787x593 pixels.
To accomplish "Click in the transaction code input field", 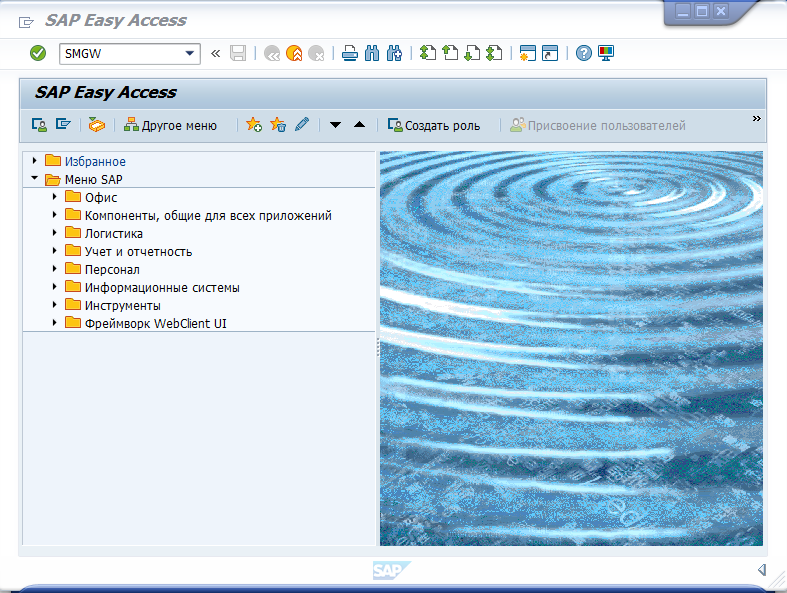I will click(x=120, y=54).
